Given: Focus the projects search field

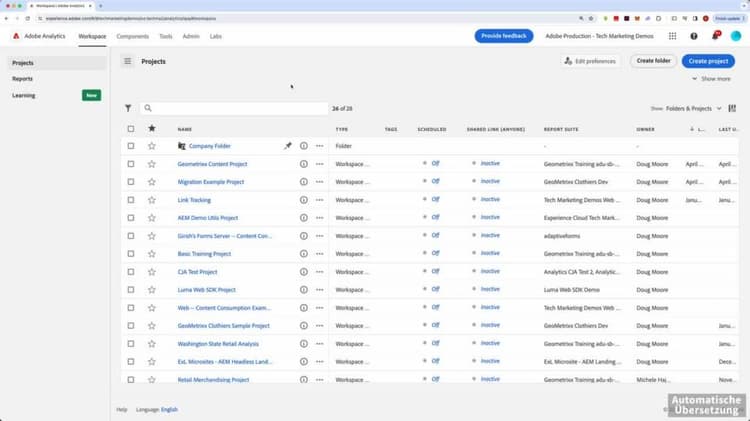Looking at the screenshot, I should click(x=234, y=109).
